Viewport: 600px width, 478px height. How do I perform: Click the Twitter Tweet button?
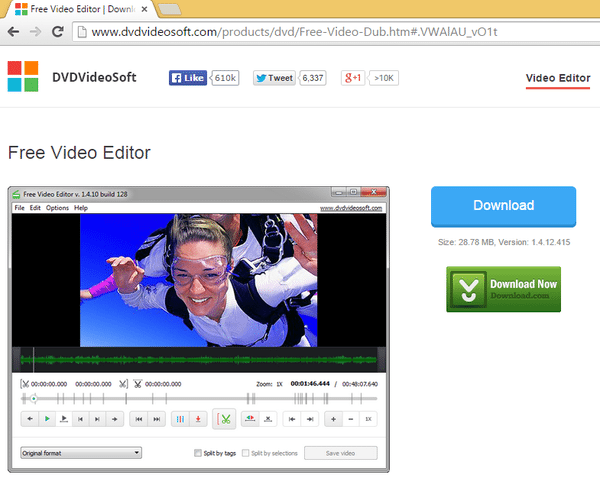(x=274, y=78)
